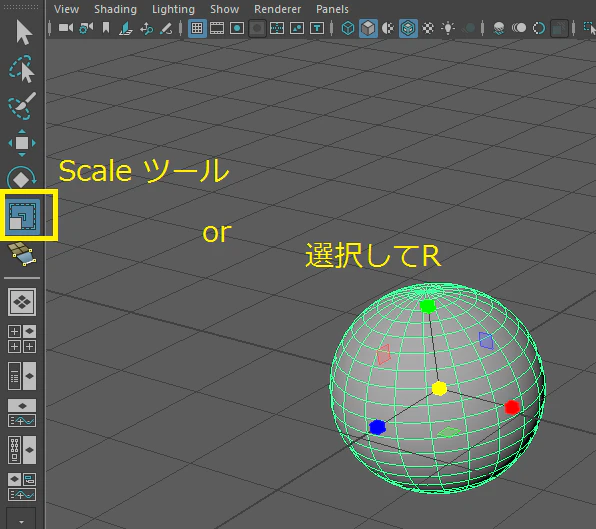The width and height of the screenshot is (596, 529).
Task: Activate the Scale tool icon
Action: 22,217
